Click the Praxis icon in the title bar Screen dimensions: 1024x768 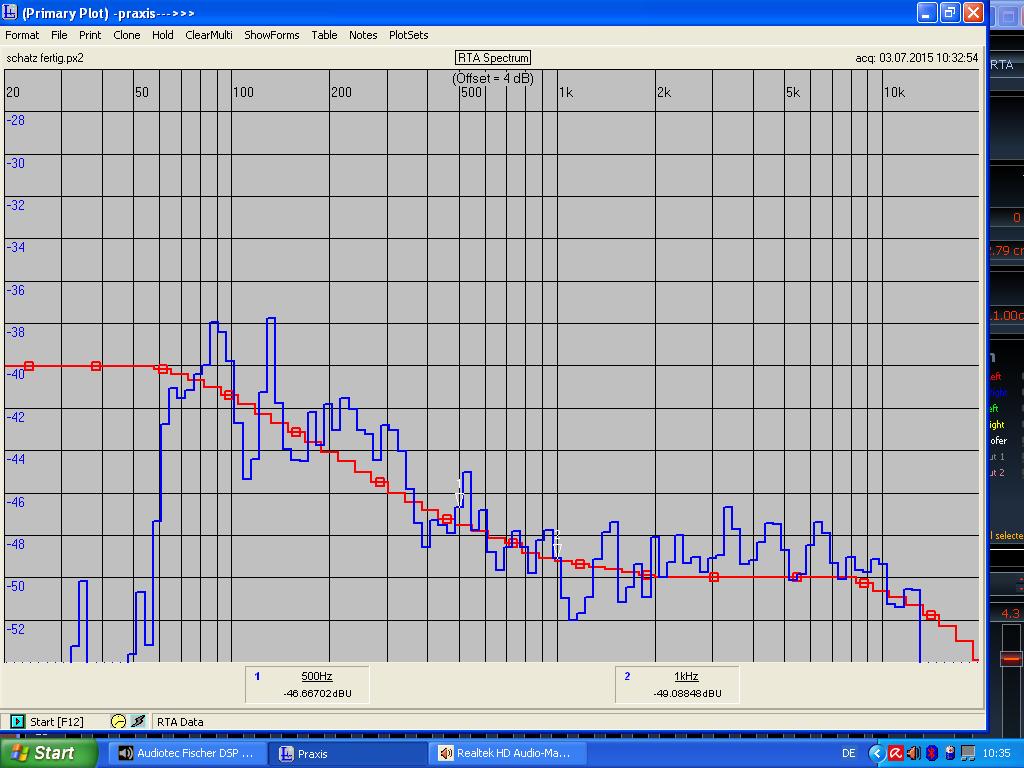(x=10, y=13)
